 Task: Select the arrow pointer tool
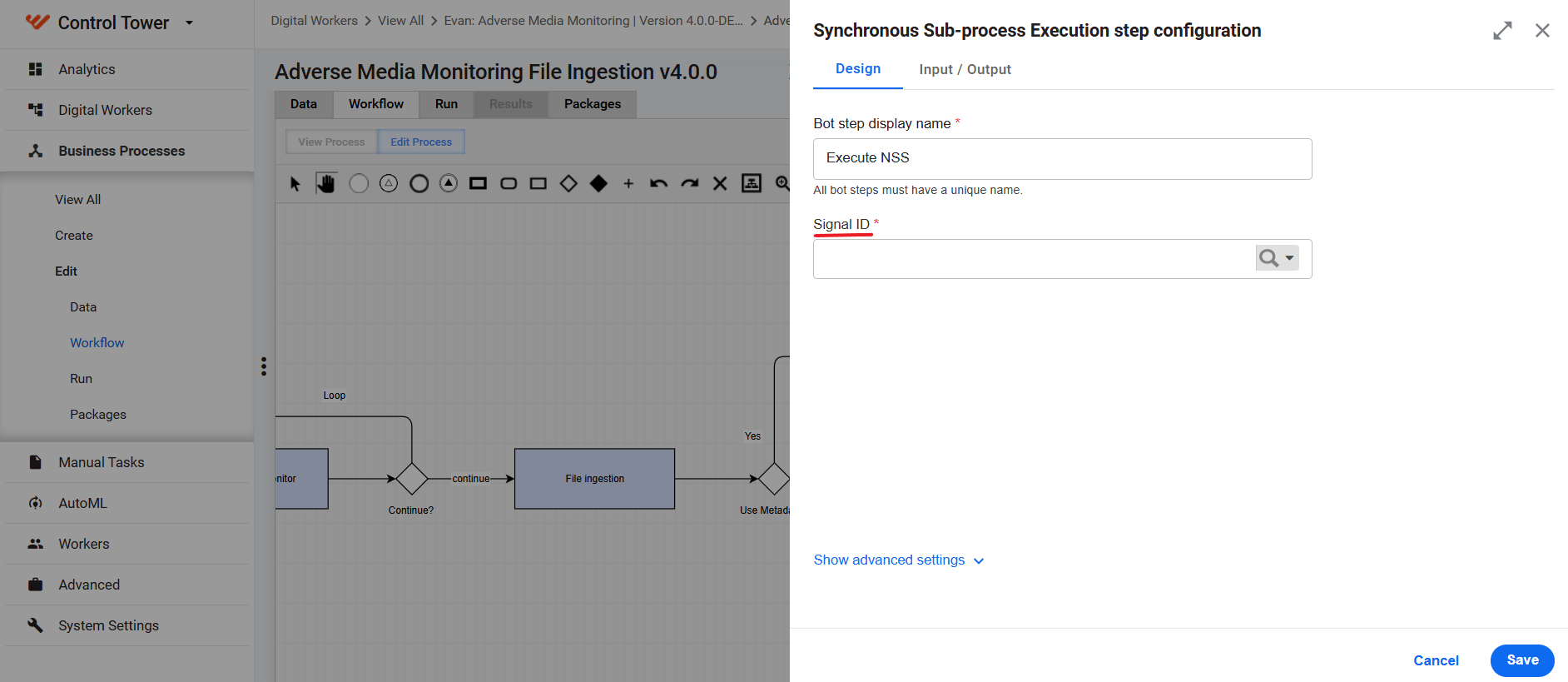pos(295,183)
